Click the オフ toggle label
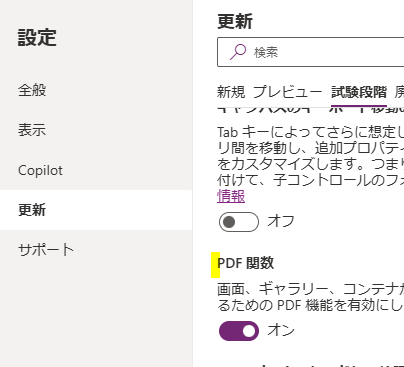The height and width of the screenshot is (367, 404). pyautogui.click(x=281, y=221)
